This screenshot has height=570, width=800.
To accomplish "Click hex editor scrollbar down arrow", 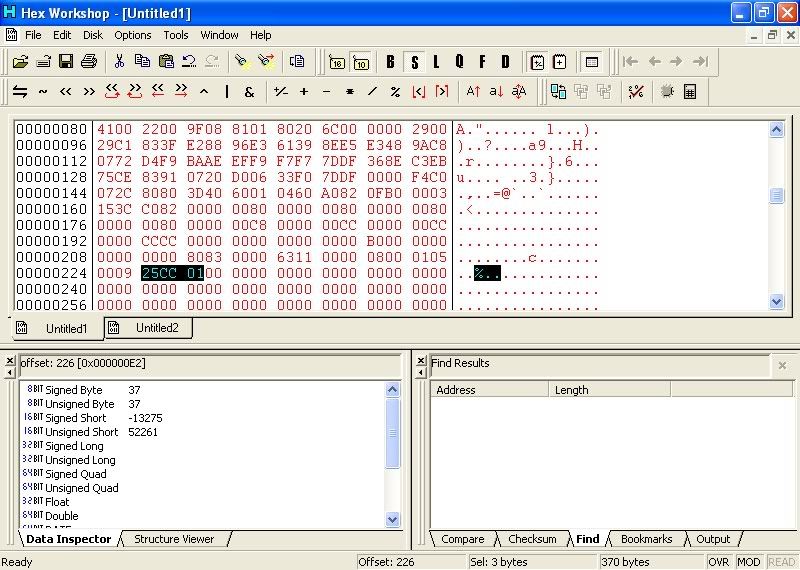I will [x=777, y=302].
